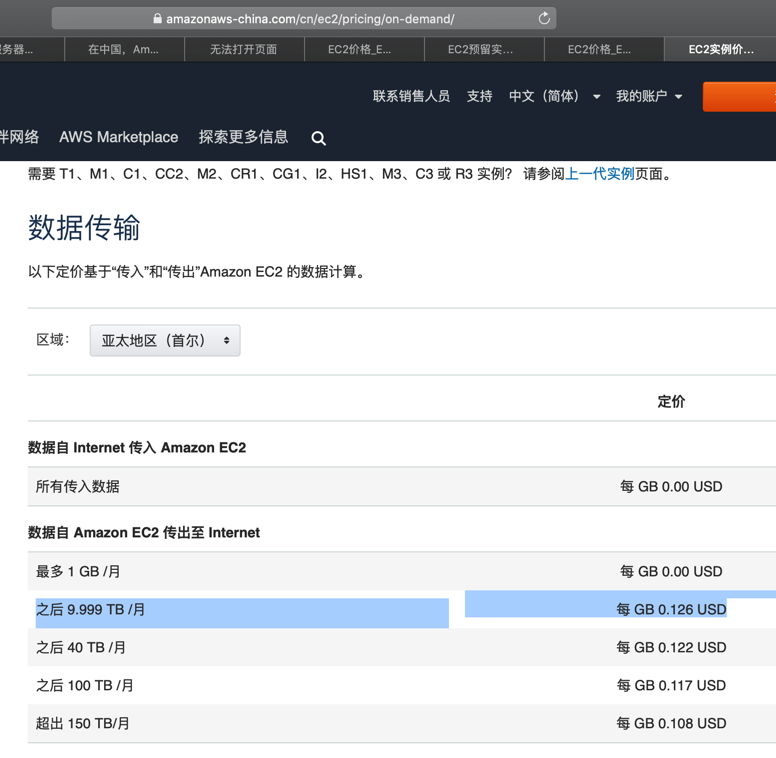Image resolution: width=776 pixels, height=758 pixels.
Task: Click the 数据自 Internet 传入 Amazon EC2 heading
Action: click(x=137, y=447)
